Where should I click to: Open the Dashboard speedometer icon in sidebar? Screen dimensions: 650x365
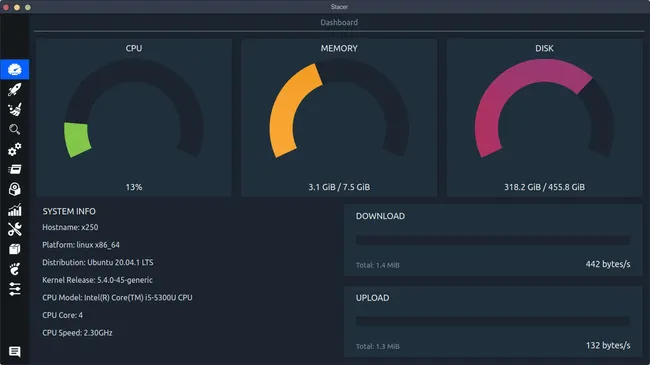pos(15,69)
